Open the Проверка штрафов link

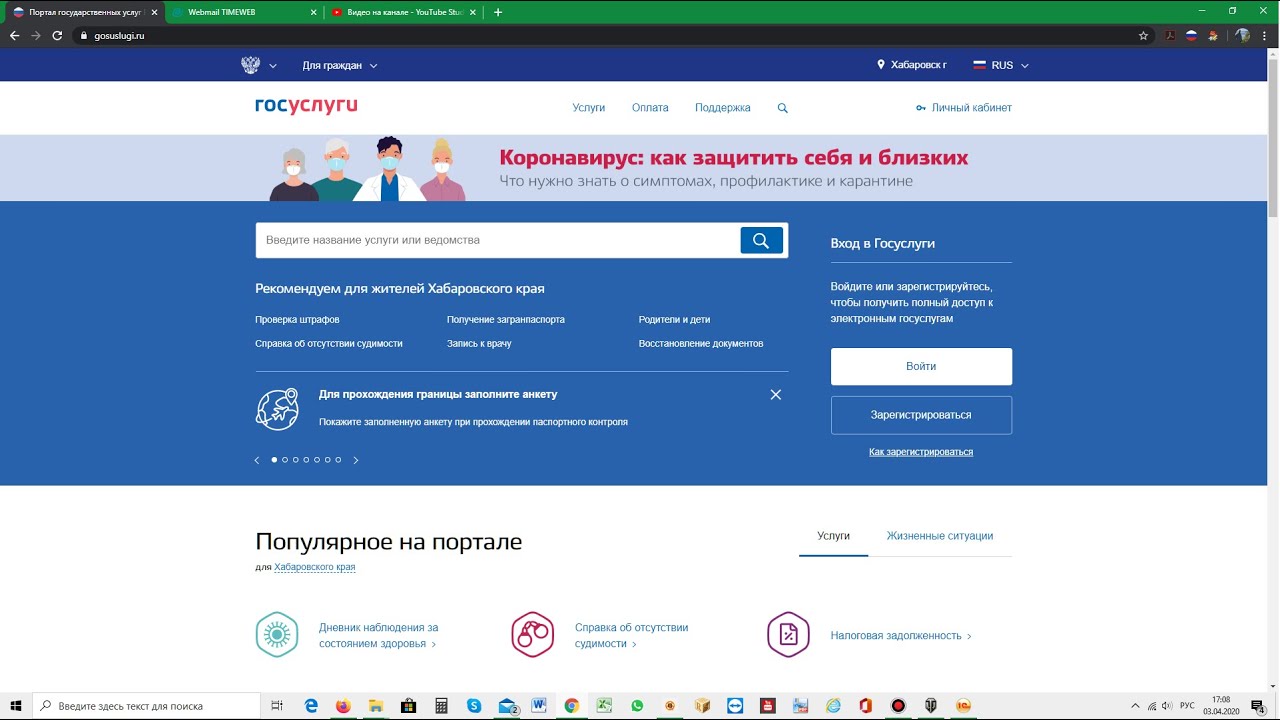297,320
